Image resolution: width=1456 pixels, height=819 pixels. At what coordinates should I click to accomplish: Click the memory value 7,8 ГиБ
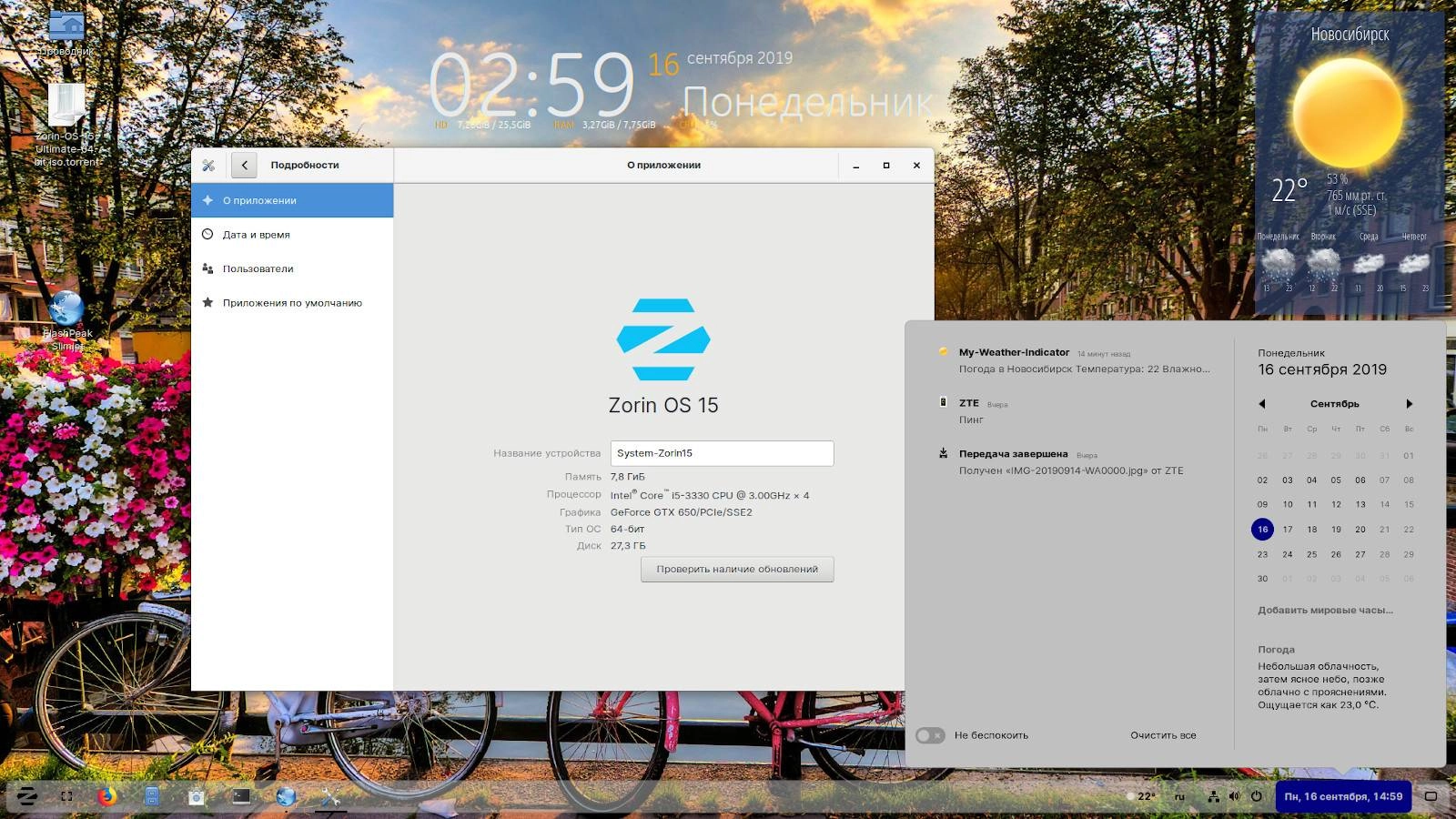[628, 477]
